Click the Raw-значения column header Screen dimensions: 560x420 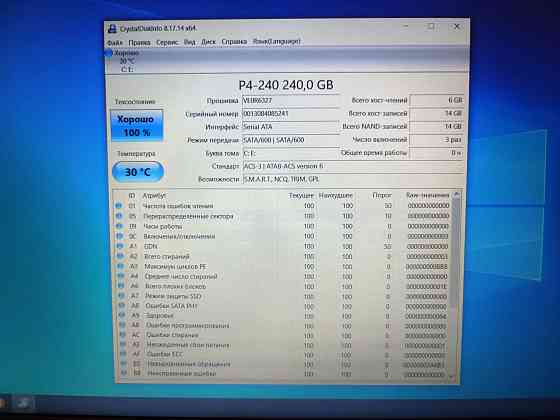[x=428, y=195]
